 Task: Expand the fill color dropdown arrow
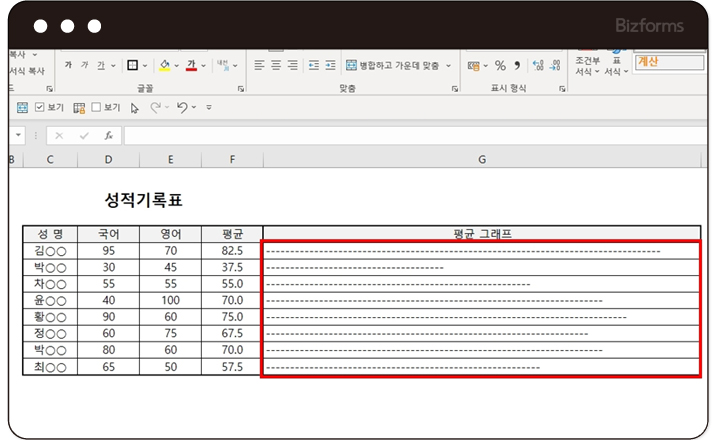tap(176, 66)
